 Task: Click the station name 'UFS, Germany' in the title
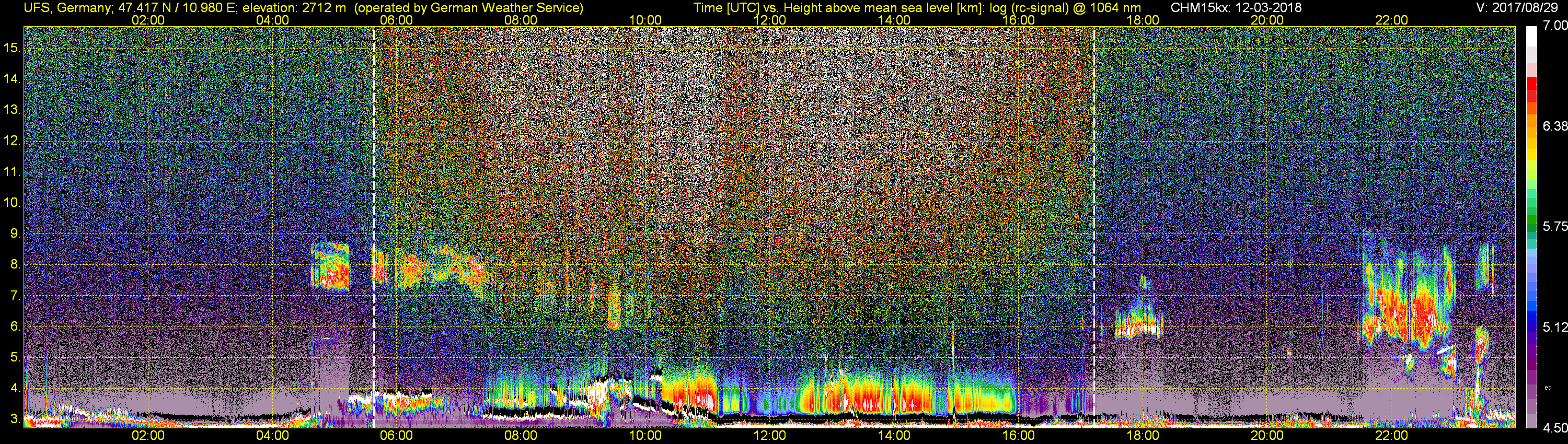[67, 7]
